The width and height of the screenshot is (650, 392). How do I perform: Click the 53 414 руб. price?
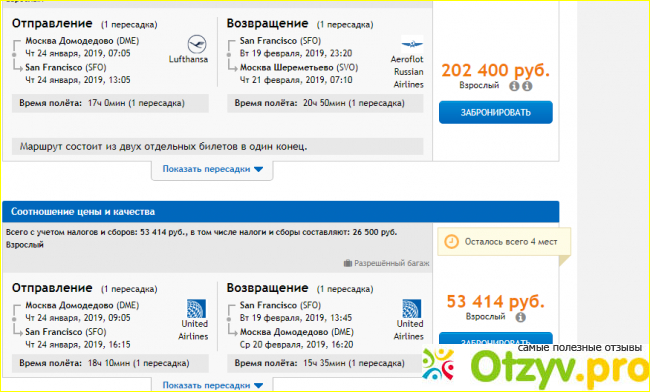[496, 302]
